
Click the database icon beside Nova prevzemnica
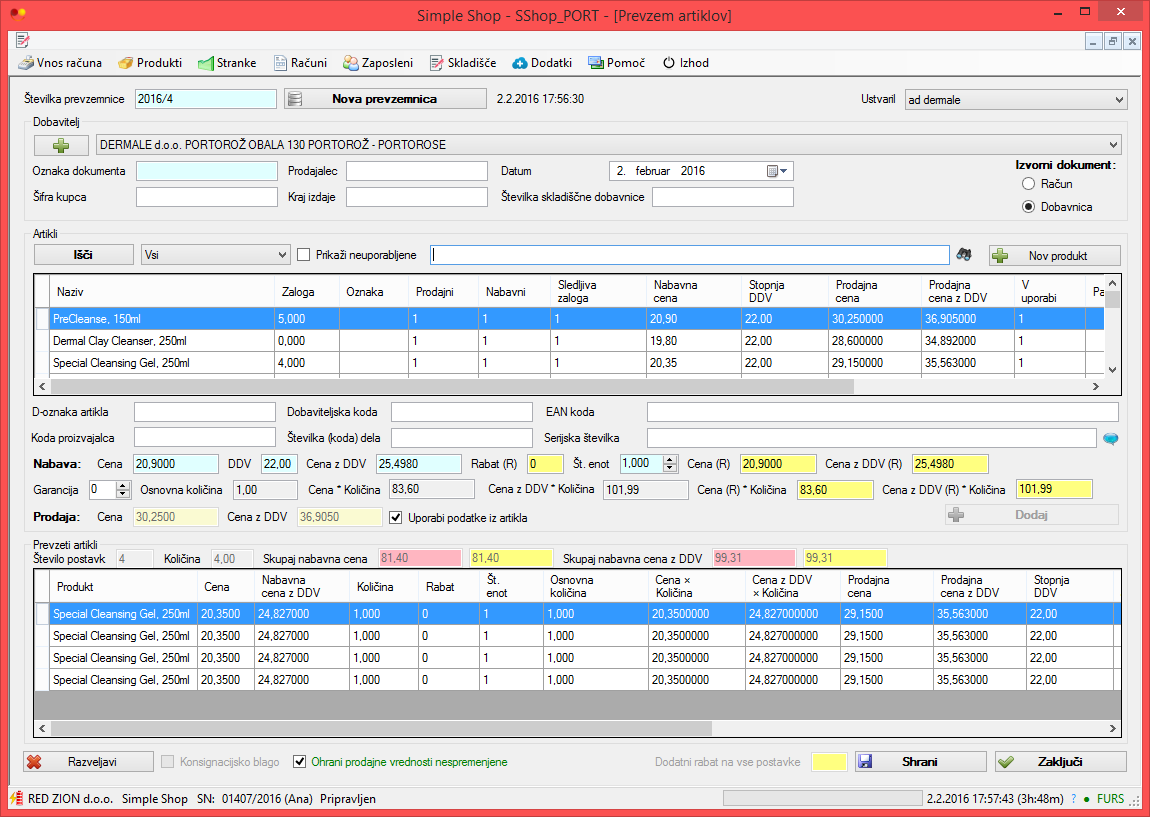point(295,99)
